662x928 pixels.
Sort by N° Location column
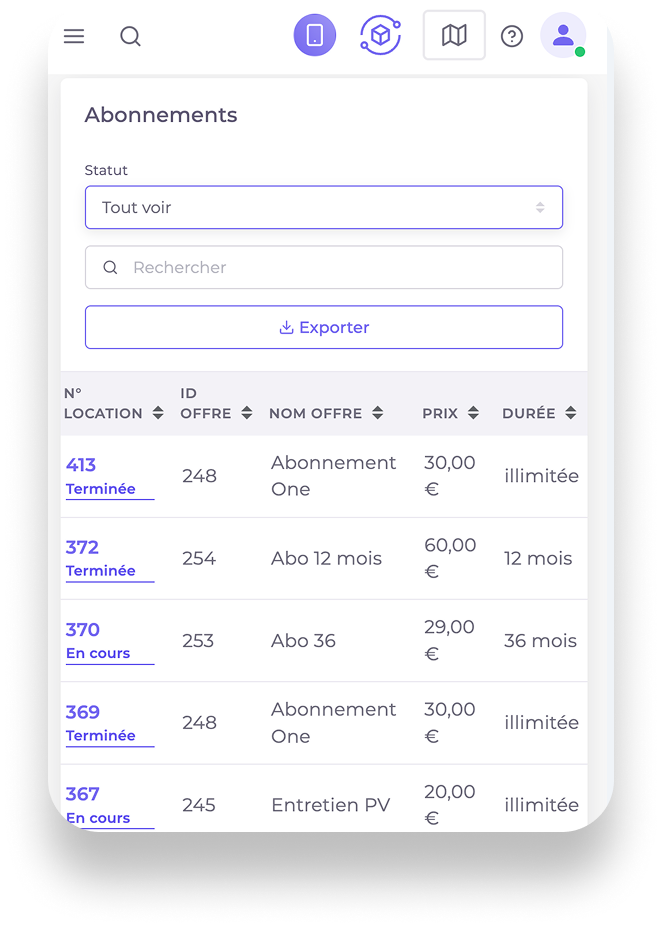[x=158, y=413]
